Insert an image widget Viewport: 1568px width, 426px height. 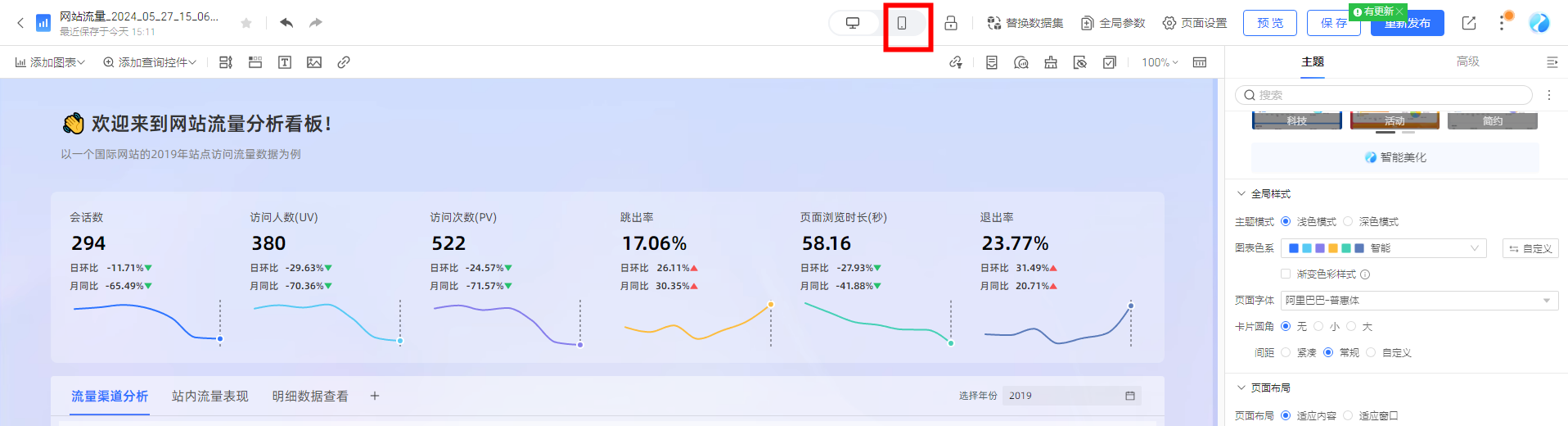(x=314, y=62)
